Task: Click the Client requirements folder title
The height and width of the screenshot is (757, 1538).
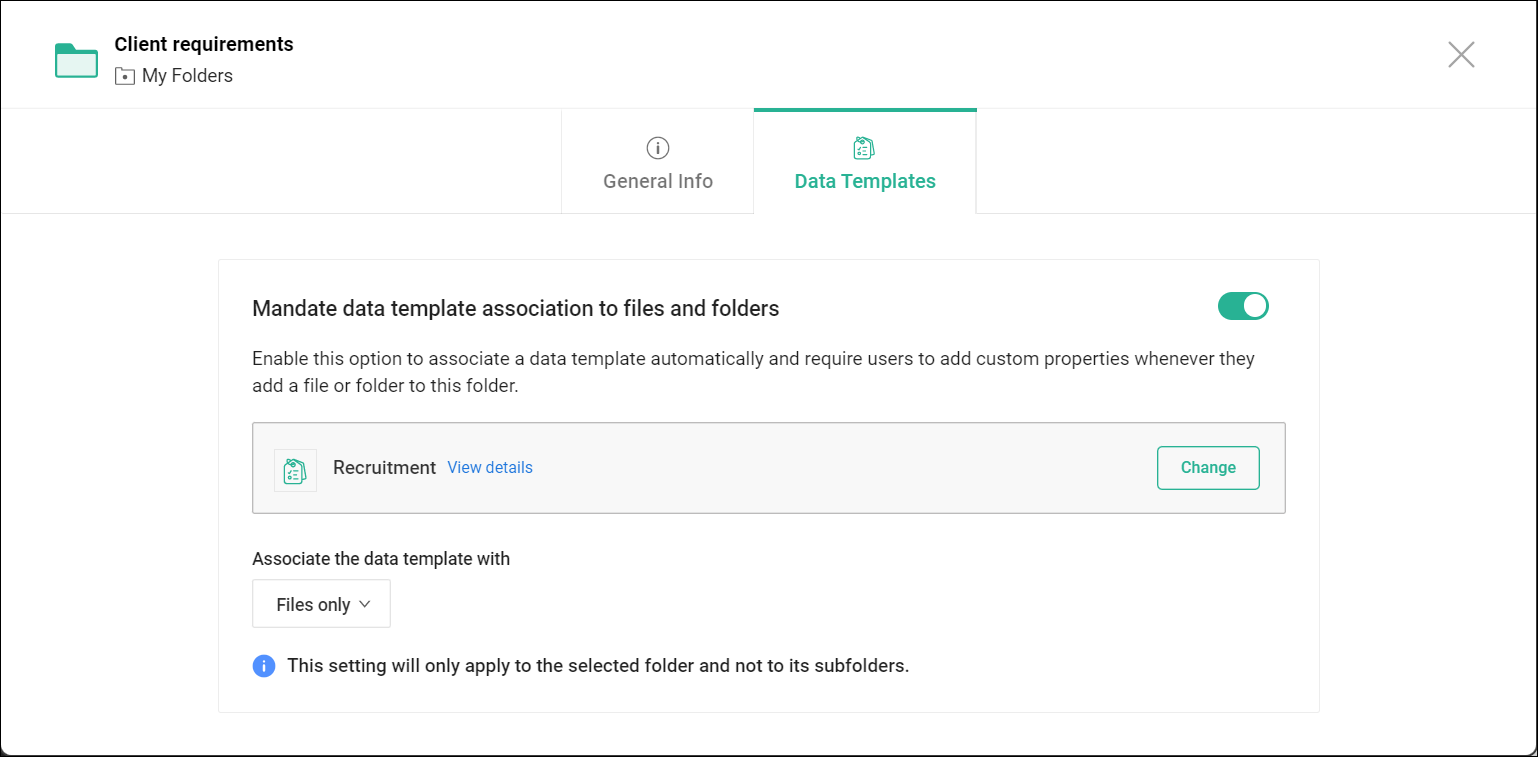Action: click(x=204, y=44)
